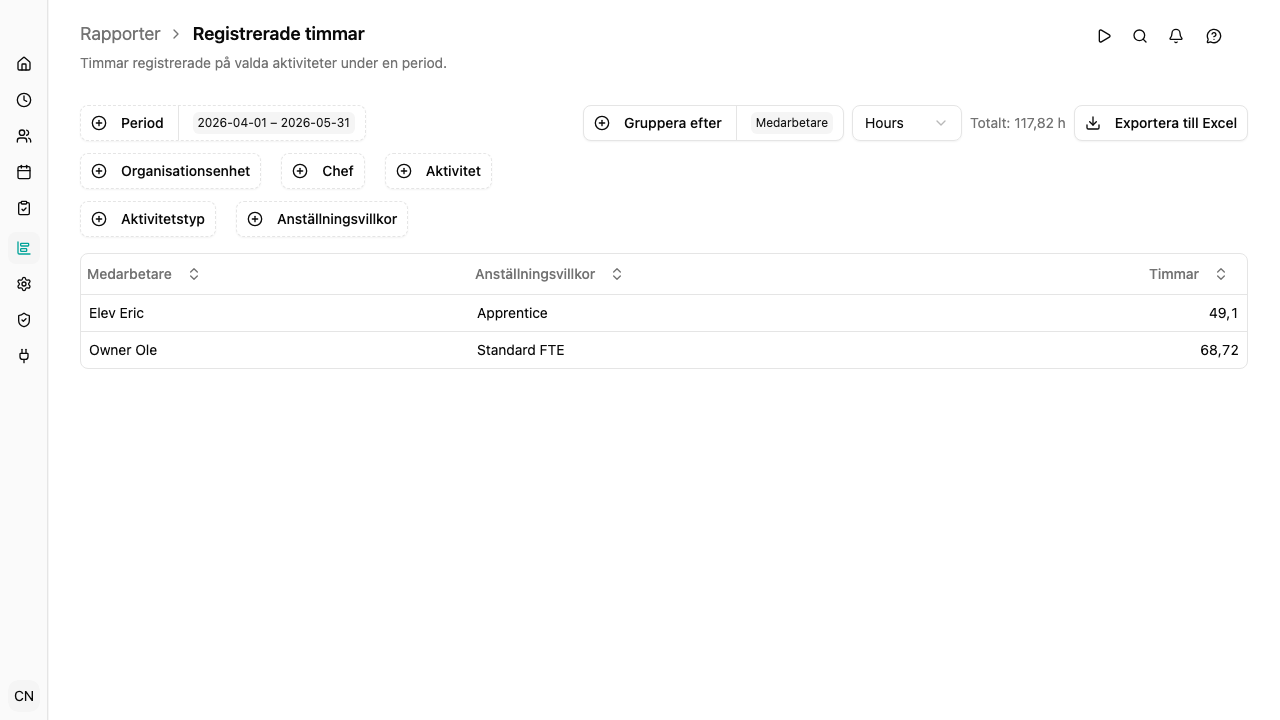This screenshot has width=1280, height=720.
Task: Add the Aktivitet filter
Action: 438,171
